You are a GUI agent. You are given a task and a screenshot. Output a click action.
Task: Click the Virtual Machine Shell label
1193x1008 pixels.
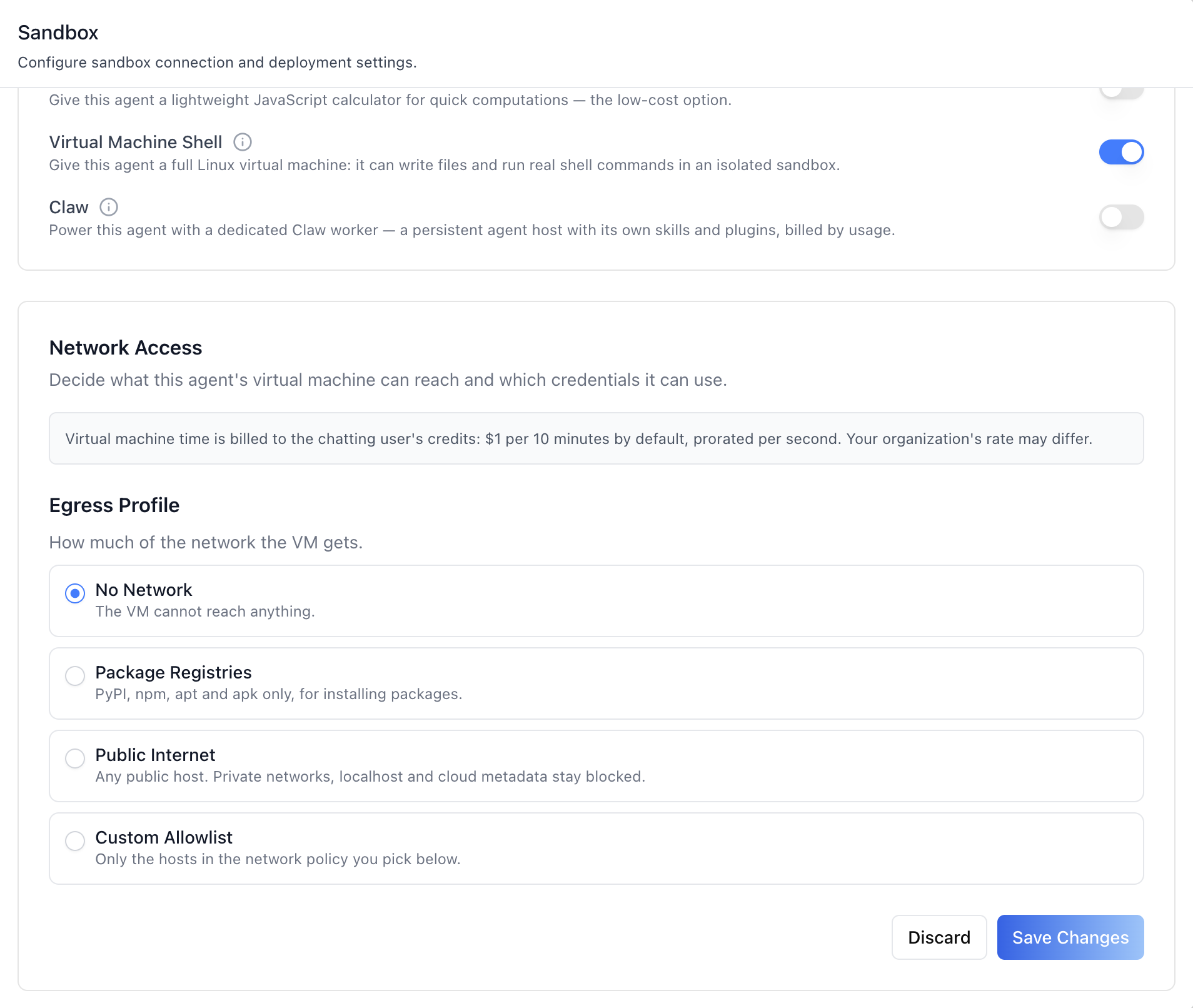coord(136,143)
